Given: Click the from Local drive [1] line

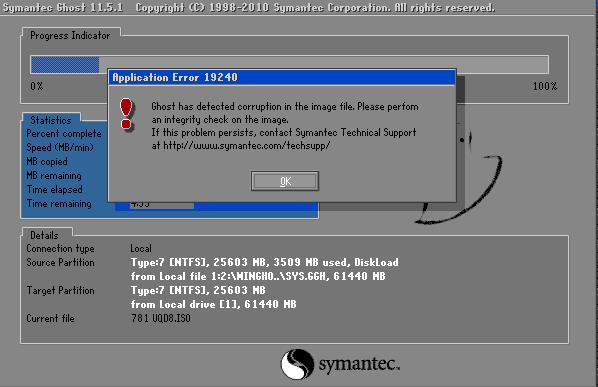Looking at the screenshot, I should pyautogui.click(x=214, y=304).
